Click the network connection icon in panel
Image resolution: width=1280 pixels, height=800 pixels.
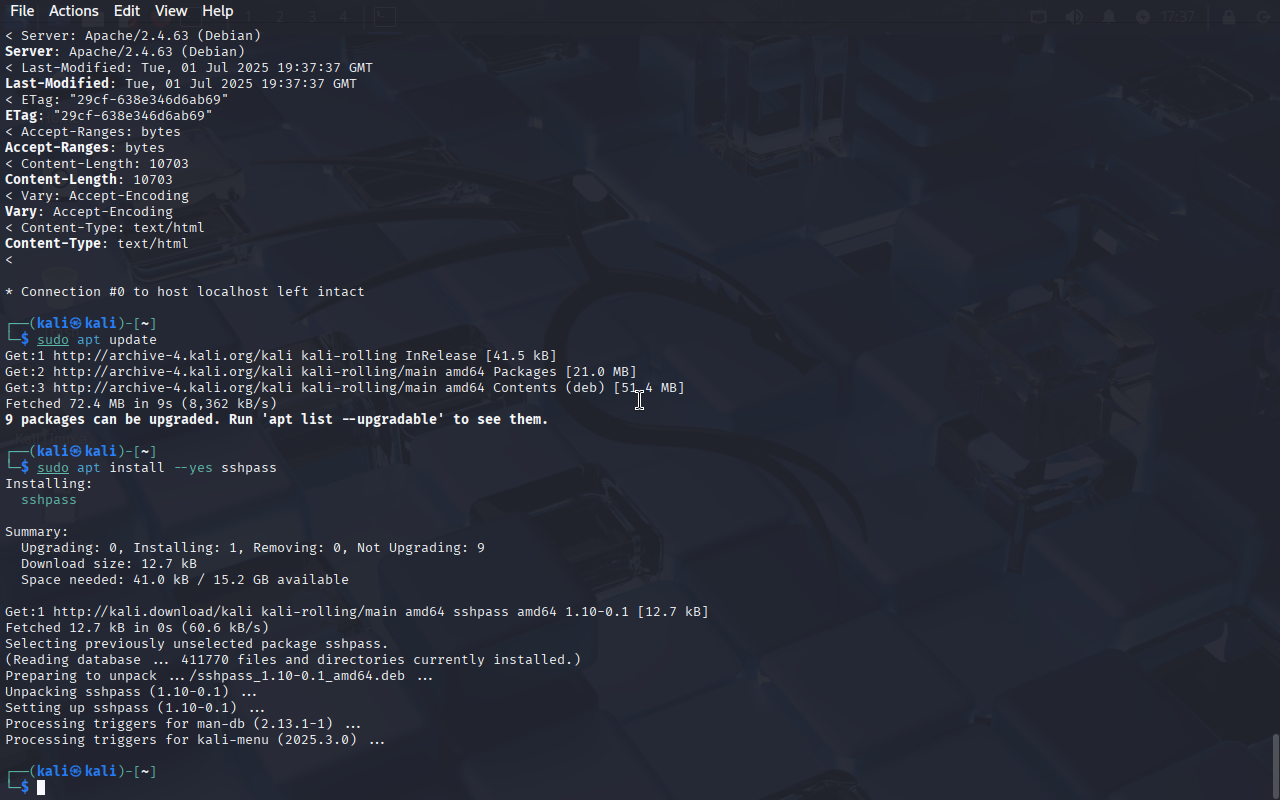[x=1039, y=17]
